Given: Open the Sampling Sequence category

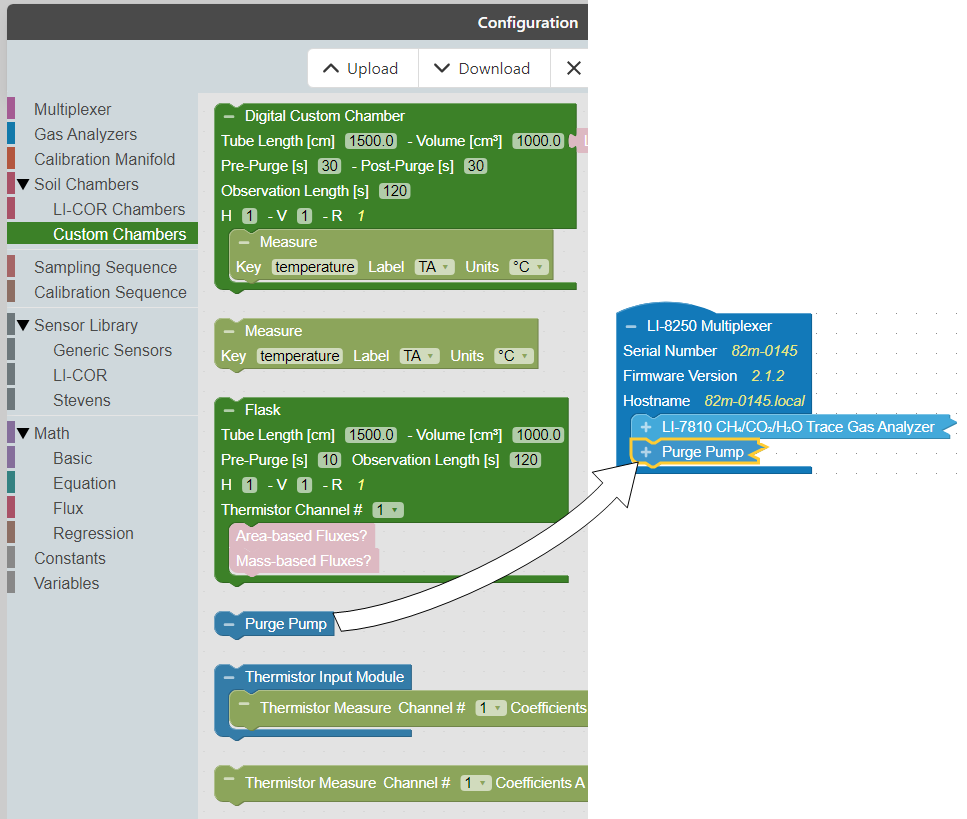Looking at the screenshot, I should point(105,267).
